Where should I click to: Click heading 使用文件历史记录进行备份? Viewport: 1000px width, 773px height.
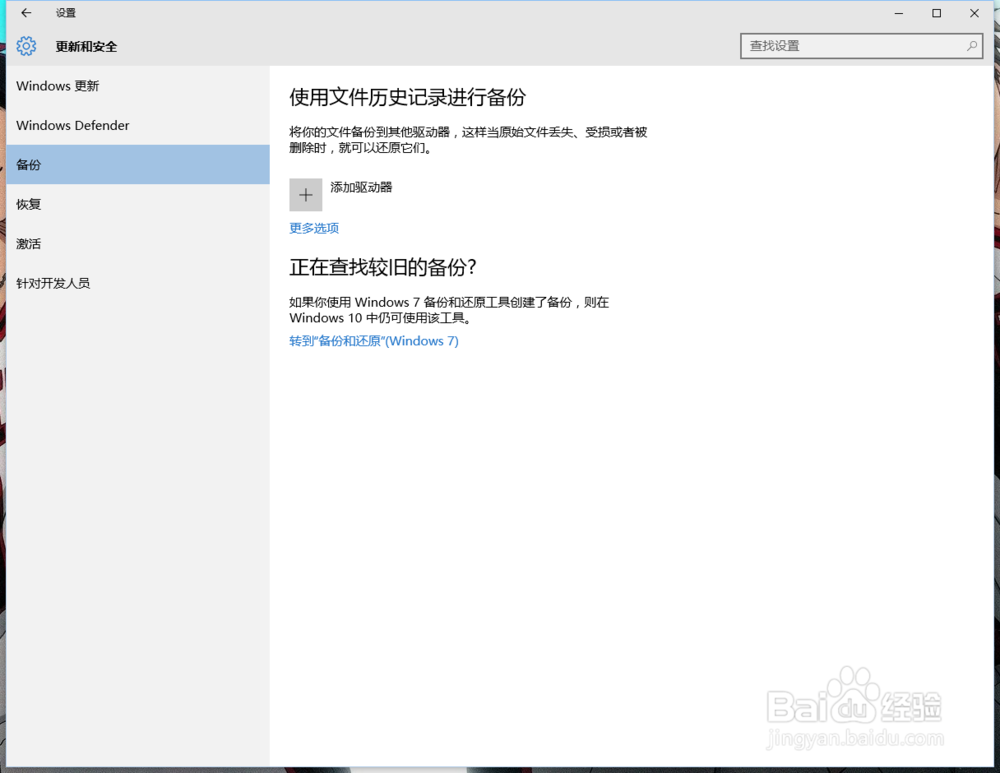point(408,97)
